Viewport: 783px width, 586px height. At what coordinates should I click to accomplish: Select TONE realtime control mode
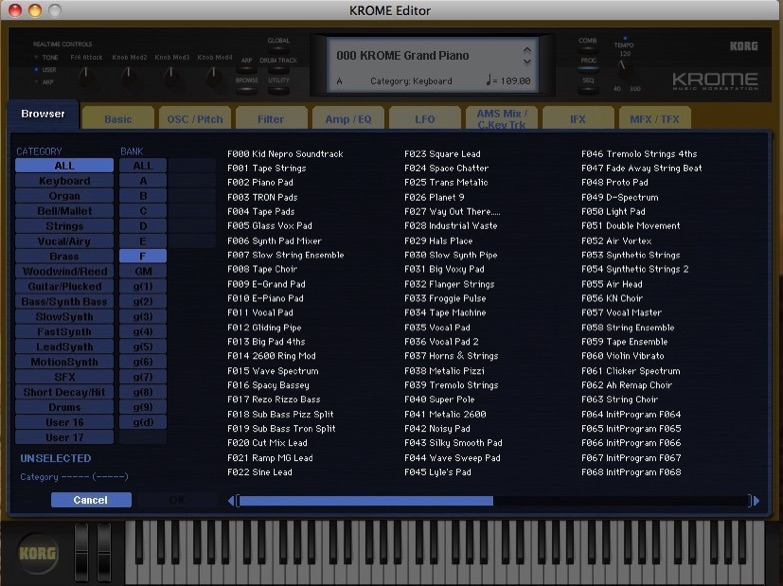pyautogui.click(x=46, y=57)
